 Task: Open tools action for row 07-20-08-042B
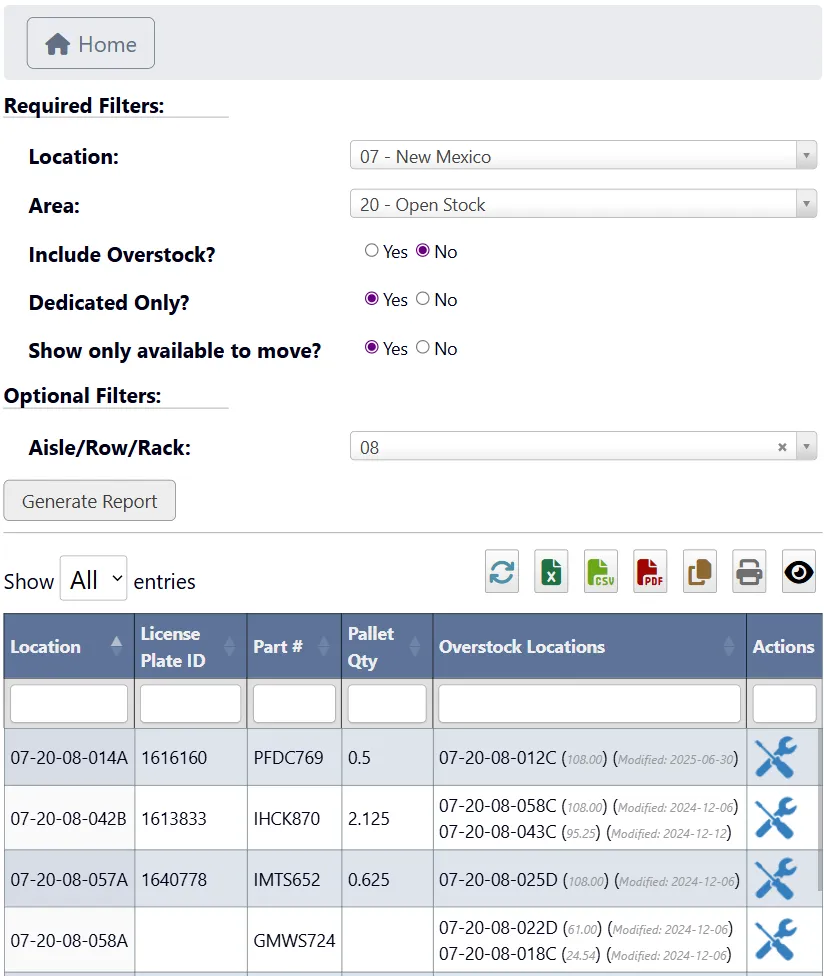[x=775, y=818]
